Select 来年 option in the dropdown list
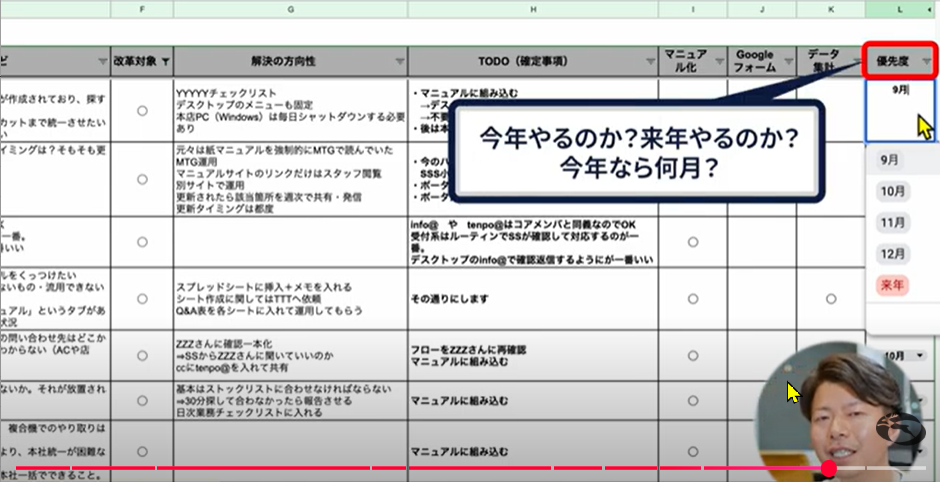 pos(892,285)
